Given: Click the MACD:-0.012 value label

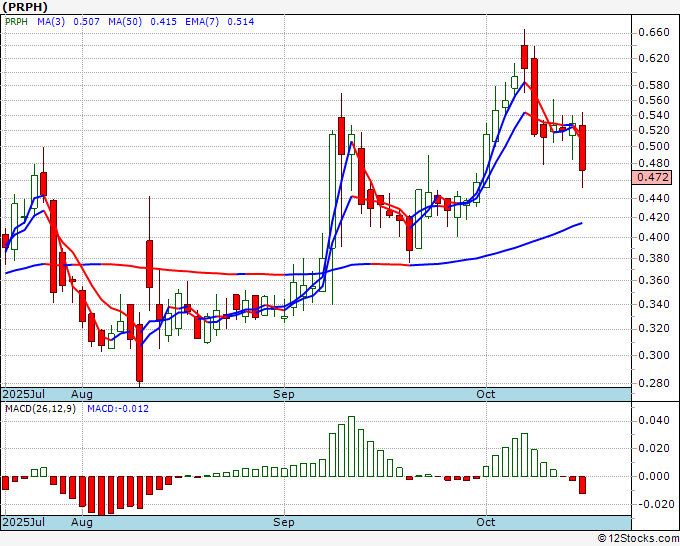Looking at the screenshot, I should pos(118,409).
